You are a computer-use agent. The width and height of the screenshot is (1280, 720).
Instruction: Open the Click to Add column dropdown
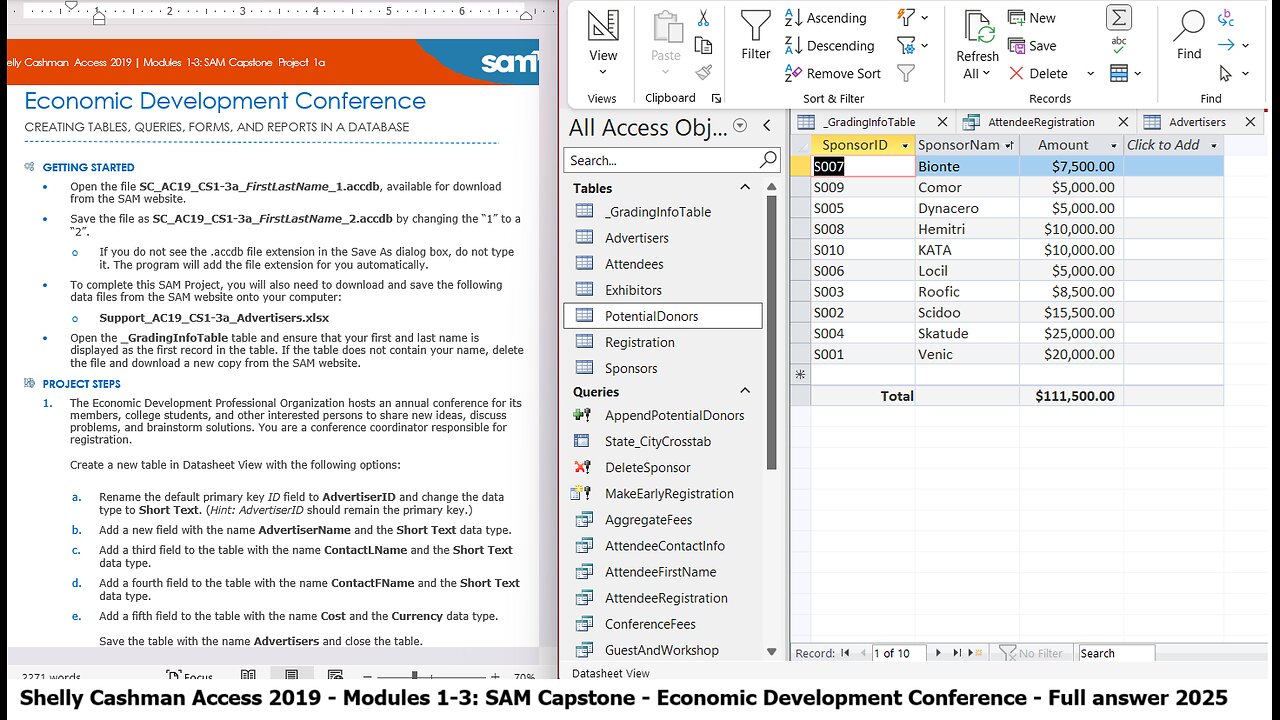coord(1214,146)
